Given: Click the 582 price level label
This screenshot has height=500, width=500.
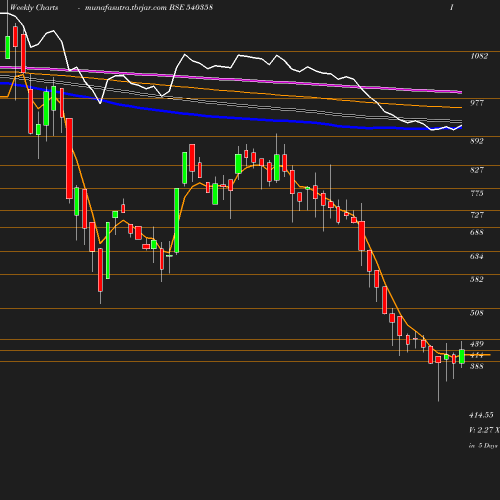Looking at the screenshot, I should (x=477, y=279).
